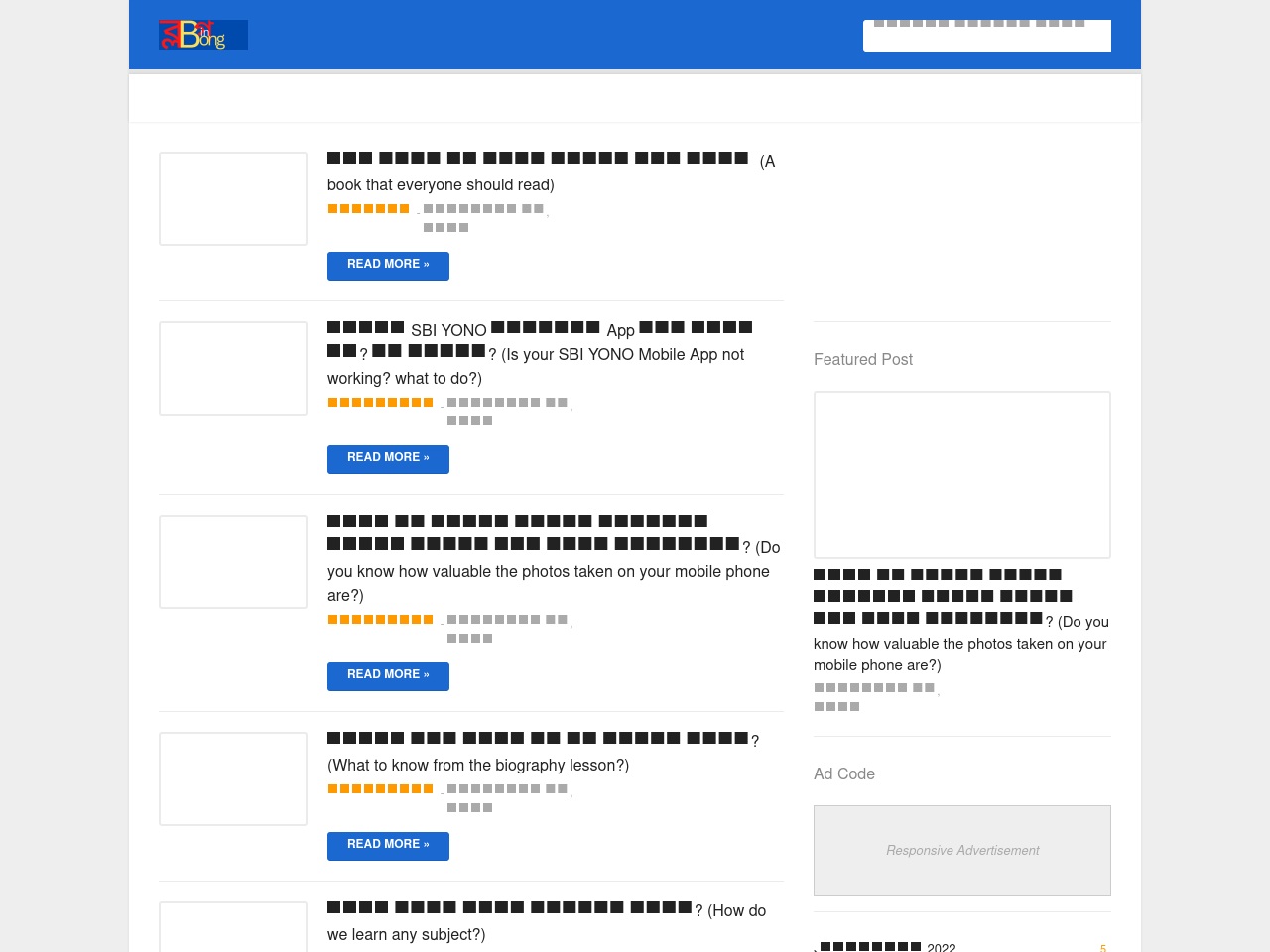Select the orange author label under the book post
Image resolution: width=1270 pixels, height=952 pixels.
pyautogui.click(x=369, y=209)
